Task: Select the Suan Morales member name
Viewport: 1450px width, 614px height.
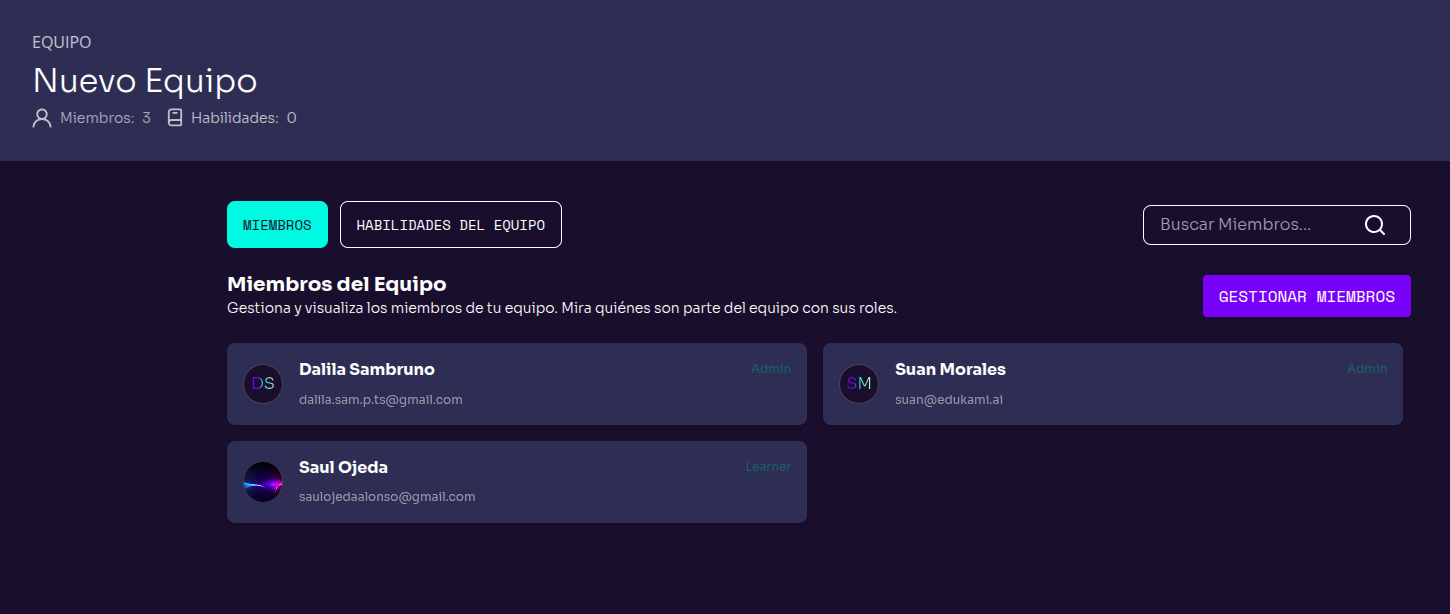Action: click(x=950, y=369)
